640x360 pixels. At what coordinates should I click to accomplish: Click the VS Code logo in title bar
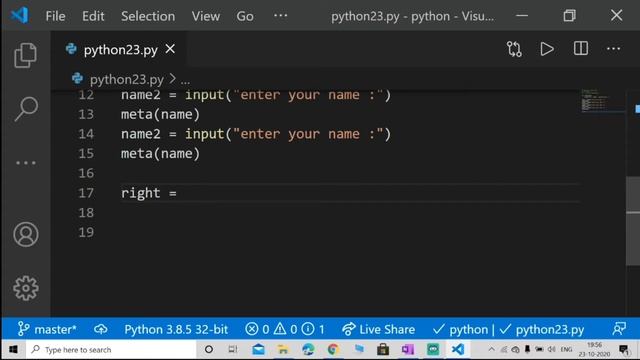[19, 16]
